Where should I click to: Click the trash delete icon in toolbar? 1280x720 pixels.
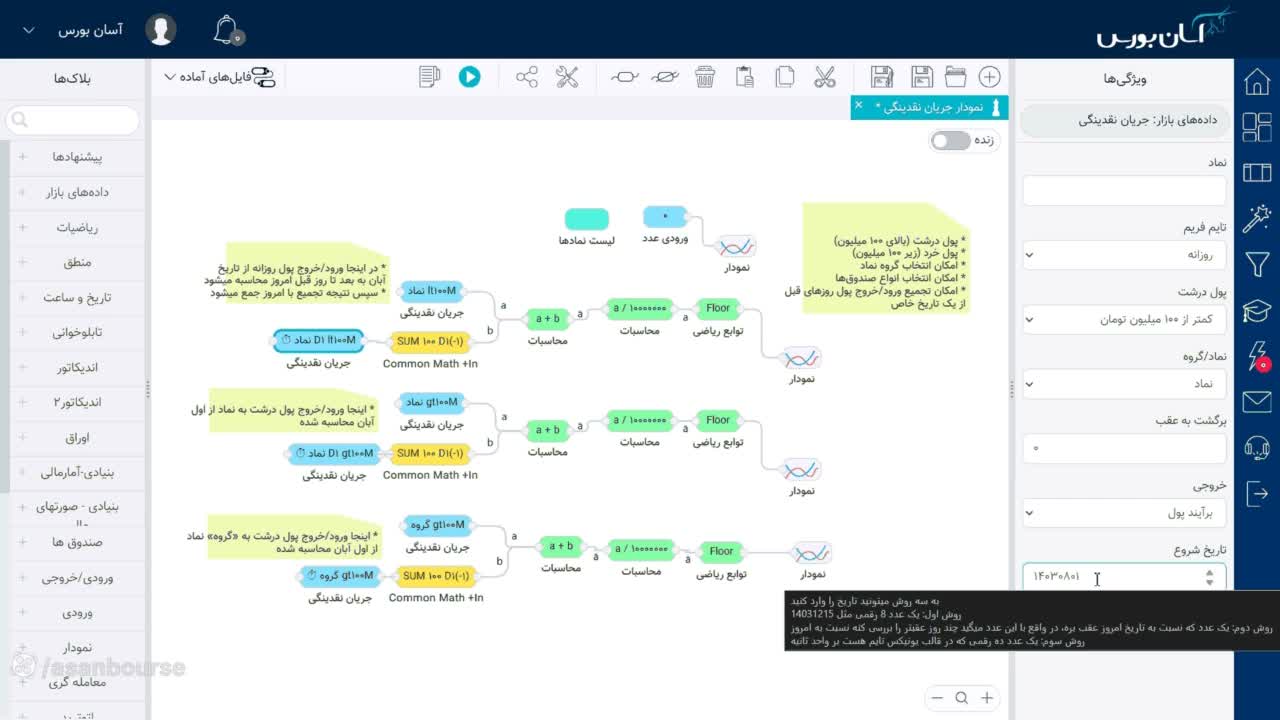(705, 77)
